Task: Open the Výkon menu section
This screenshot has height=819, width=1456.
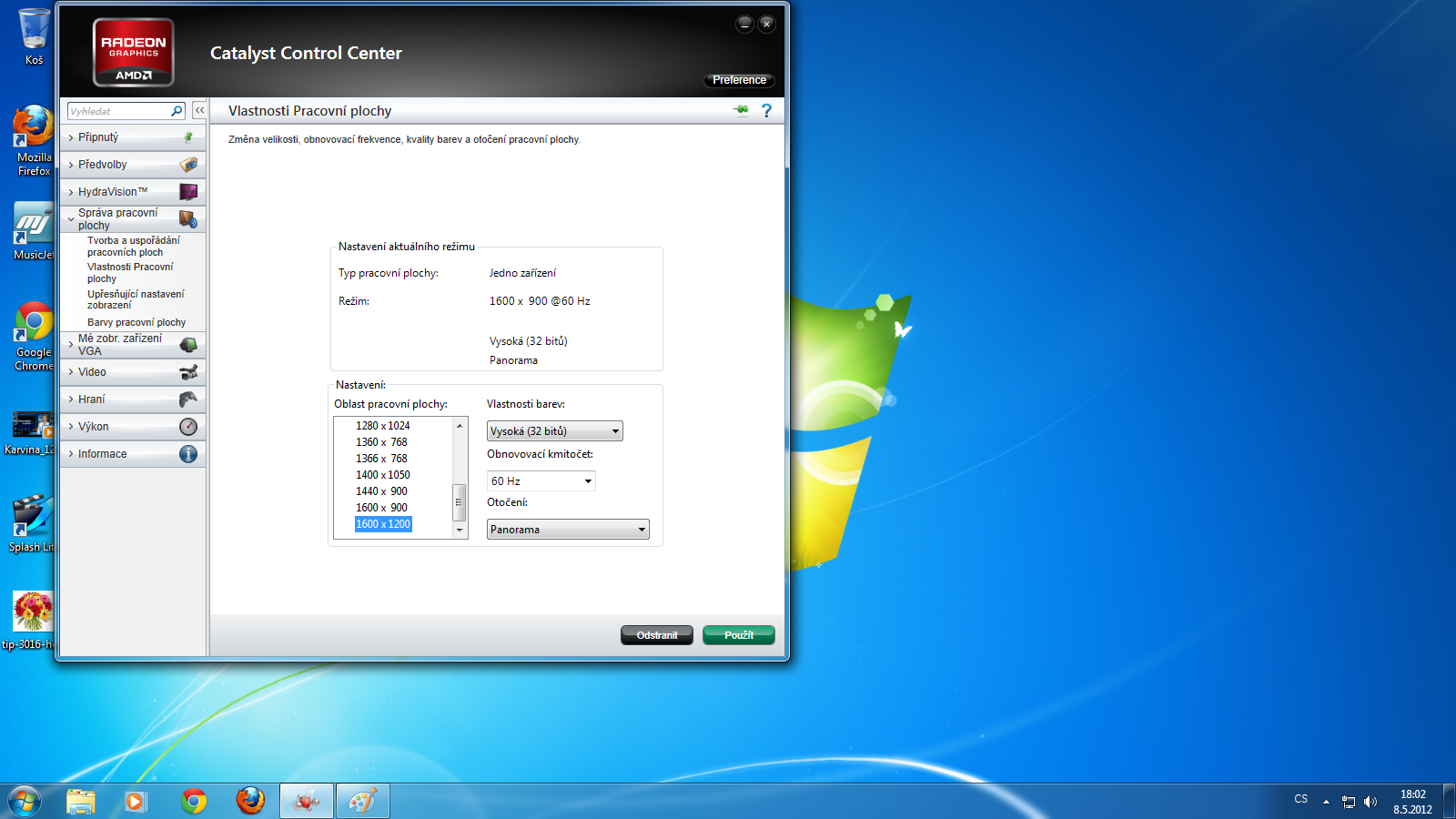Action: tap(133, 427)
